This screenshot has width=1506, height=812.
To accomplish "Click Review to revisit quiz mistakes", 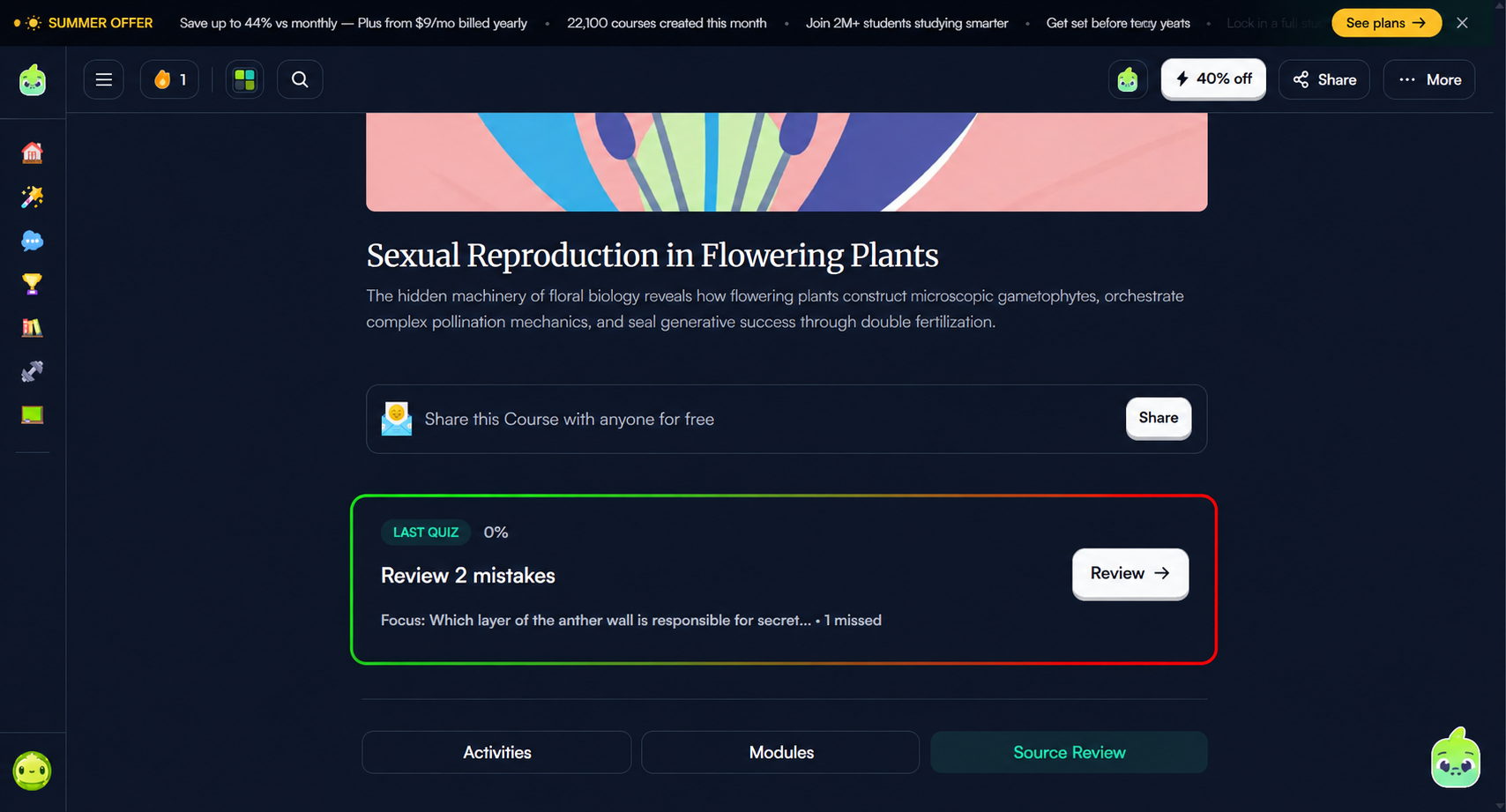I will coord(1130,574).
